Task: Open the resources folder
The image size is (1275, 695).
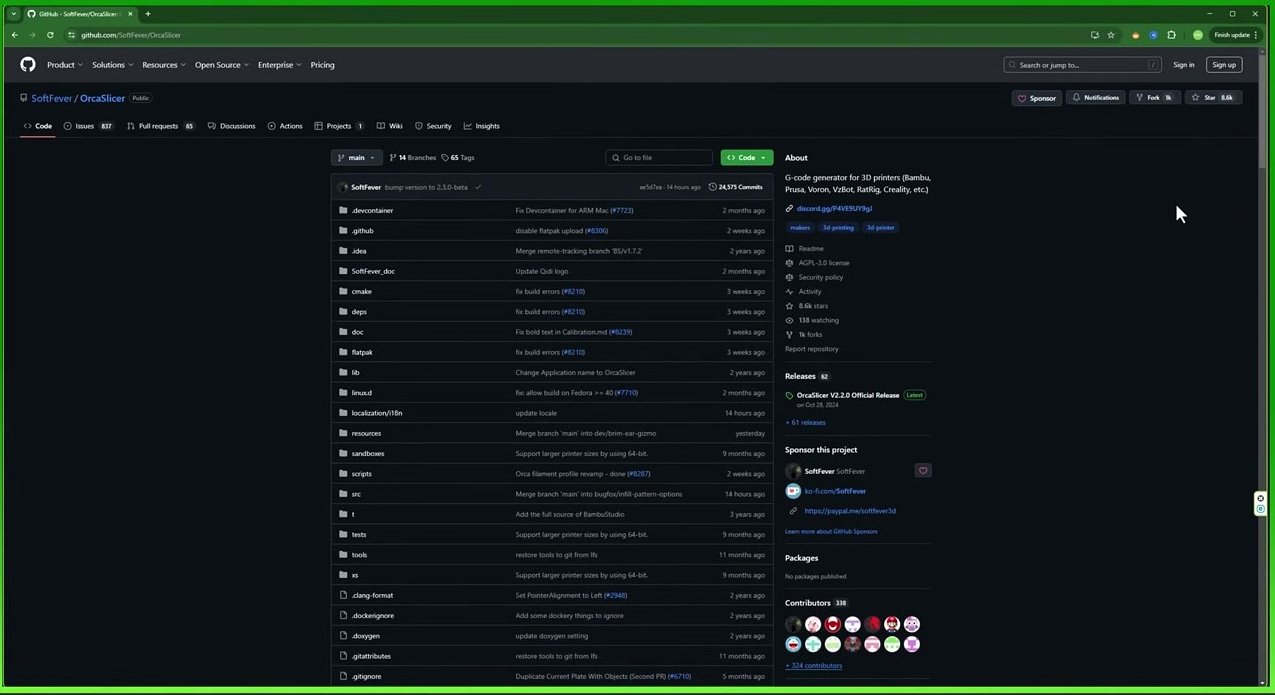Action: pos(366,433)
